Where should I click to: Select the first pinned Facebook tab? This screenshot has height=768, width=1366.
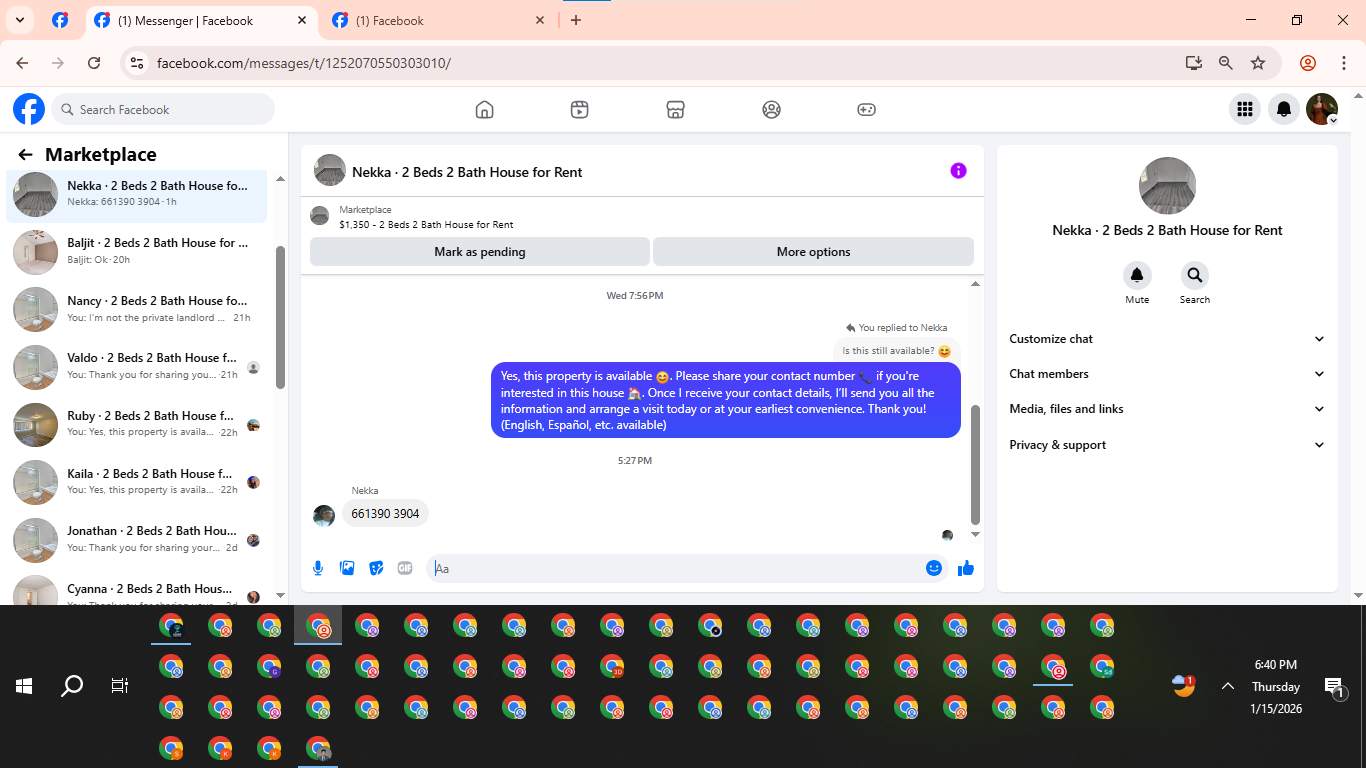click(x=60, y=20)
